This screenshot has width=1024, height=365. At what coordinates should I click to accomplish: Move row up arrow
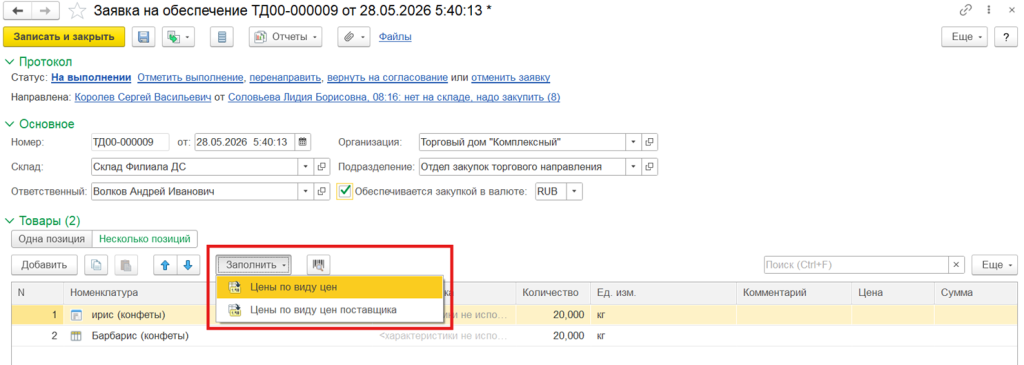click(x=165, y=264)
